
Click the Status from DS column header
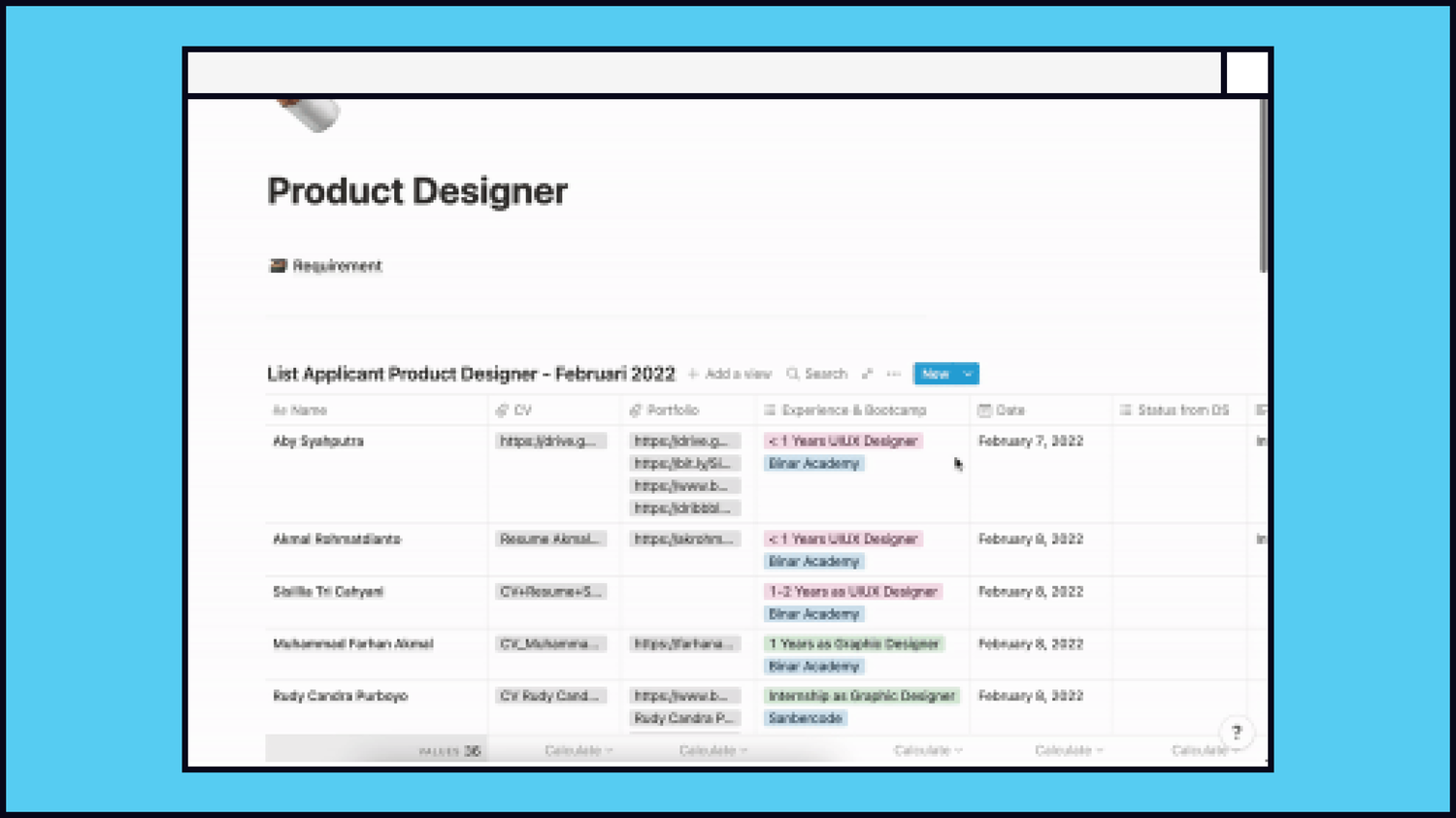pos(1179,410)
